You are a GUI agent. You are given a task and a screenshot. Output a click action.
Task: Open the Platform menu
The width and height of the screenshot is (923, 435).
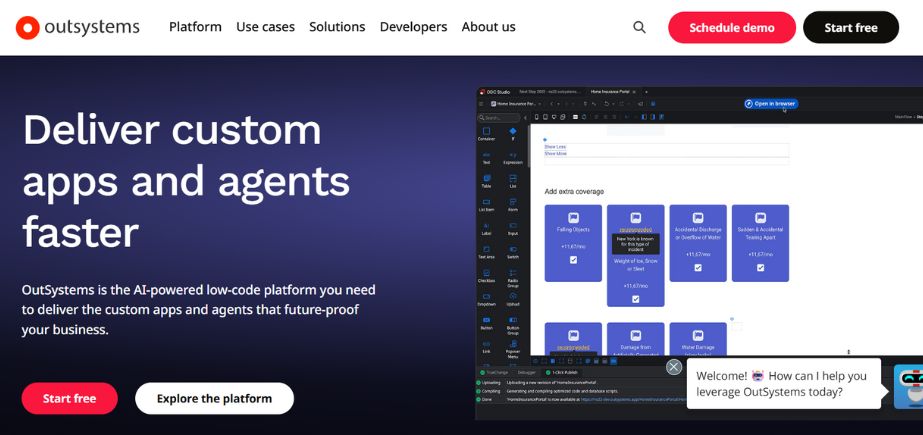click(195, 27)
